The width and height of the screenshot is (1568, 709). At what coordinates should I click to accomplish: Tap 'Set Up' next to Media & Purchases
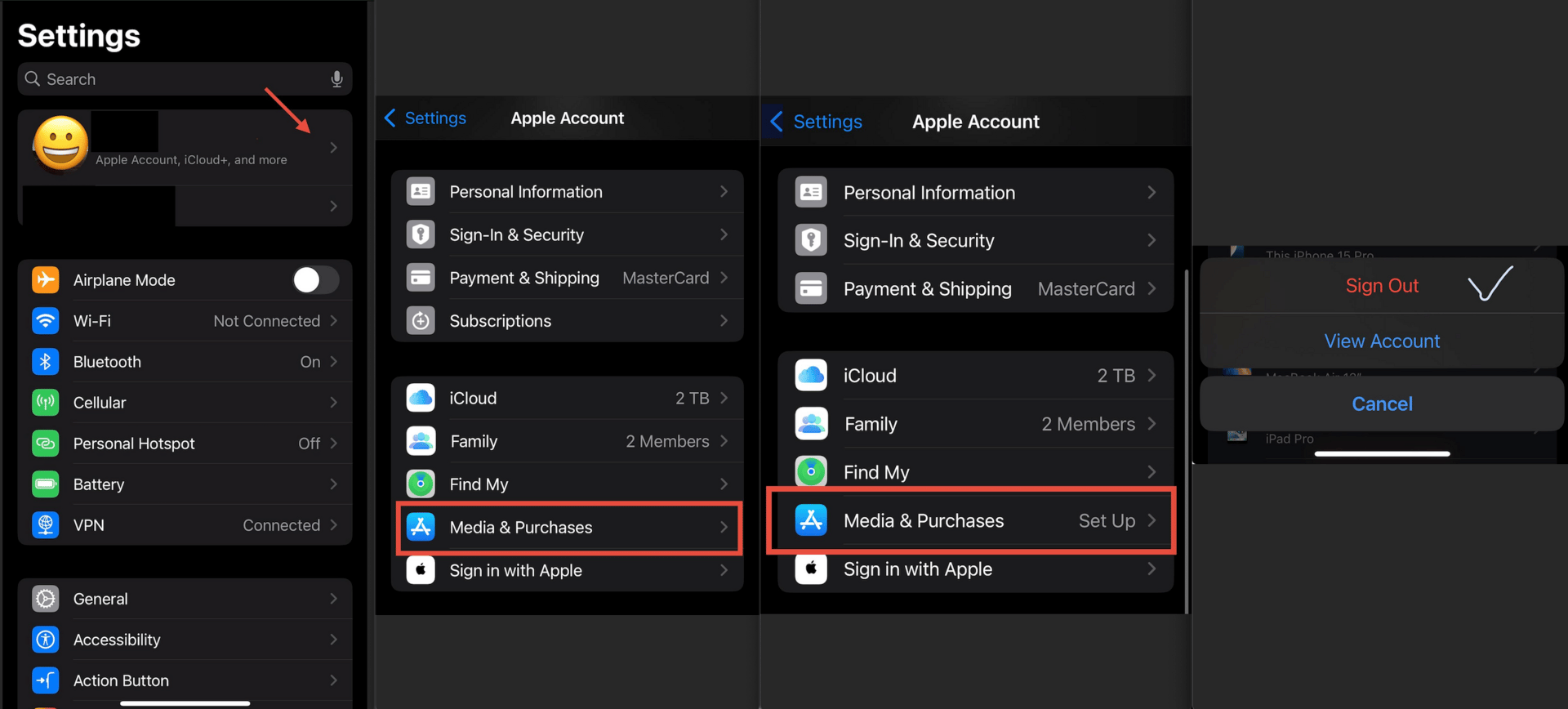coord(1107,521)
